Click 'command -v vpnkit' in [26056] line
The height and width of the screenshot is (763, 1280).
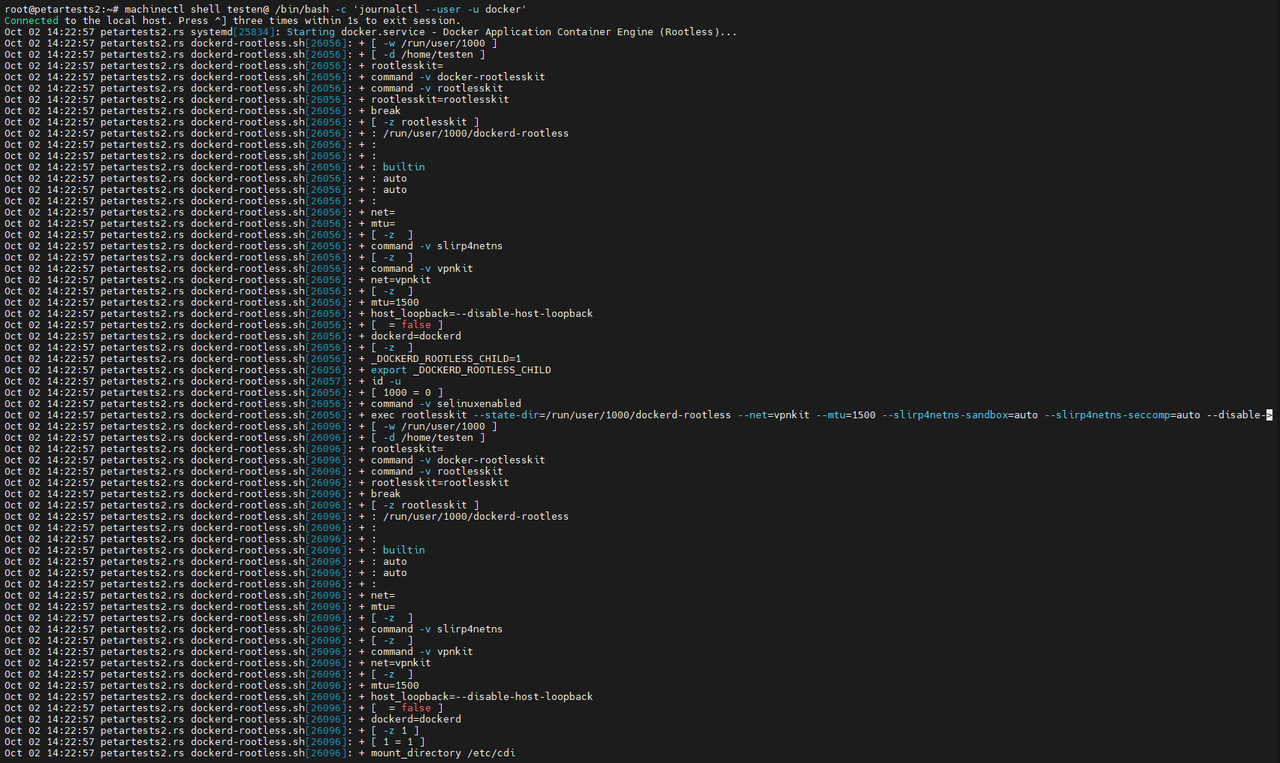pyautogui.click(x=422, y=269)
